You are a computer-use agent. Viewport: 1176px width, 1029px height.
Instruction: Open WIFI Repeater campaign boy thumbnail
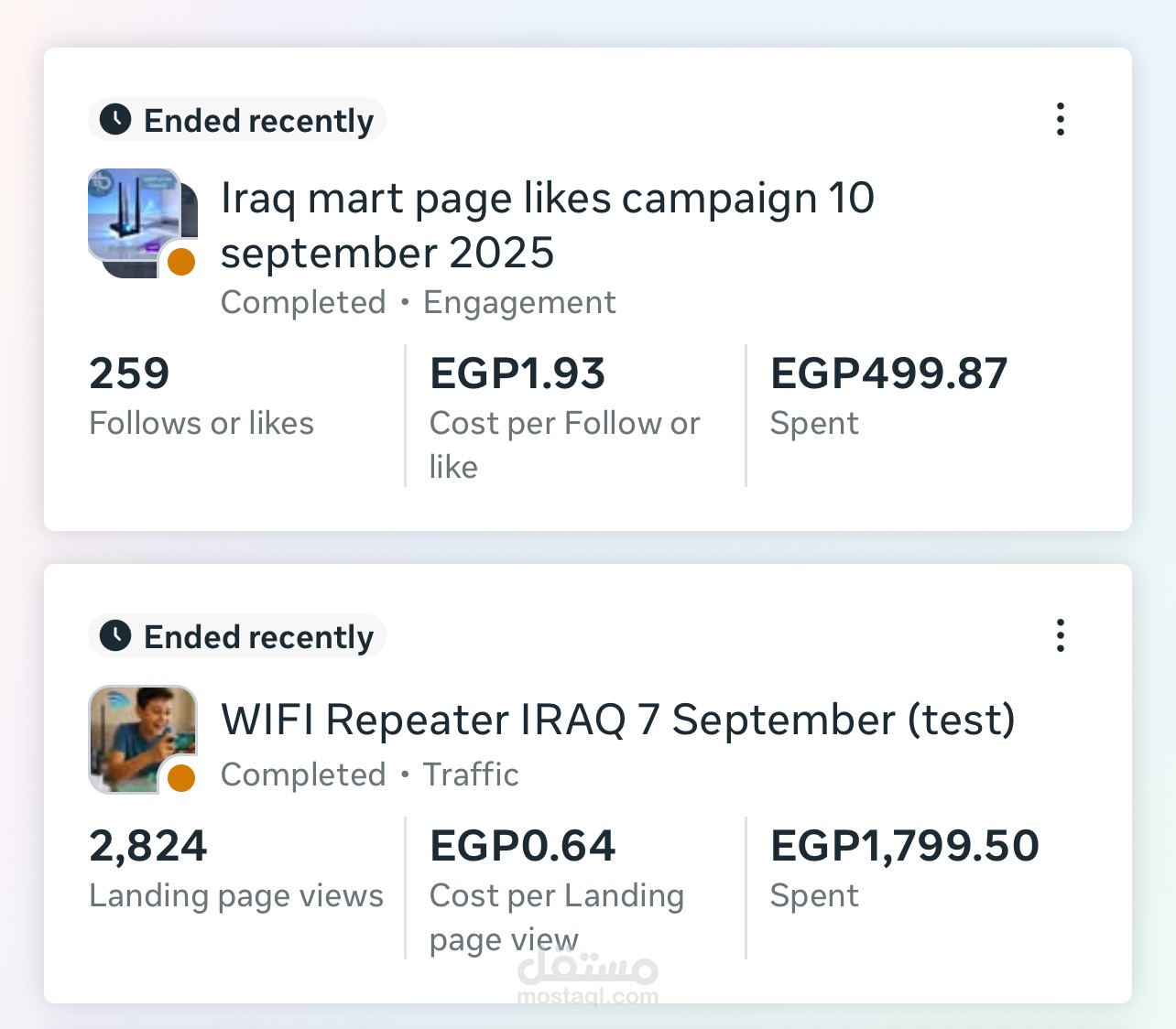[137, 734]
